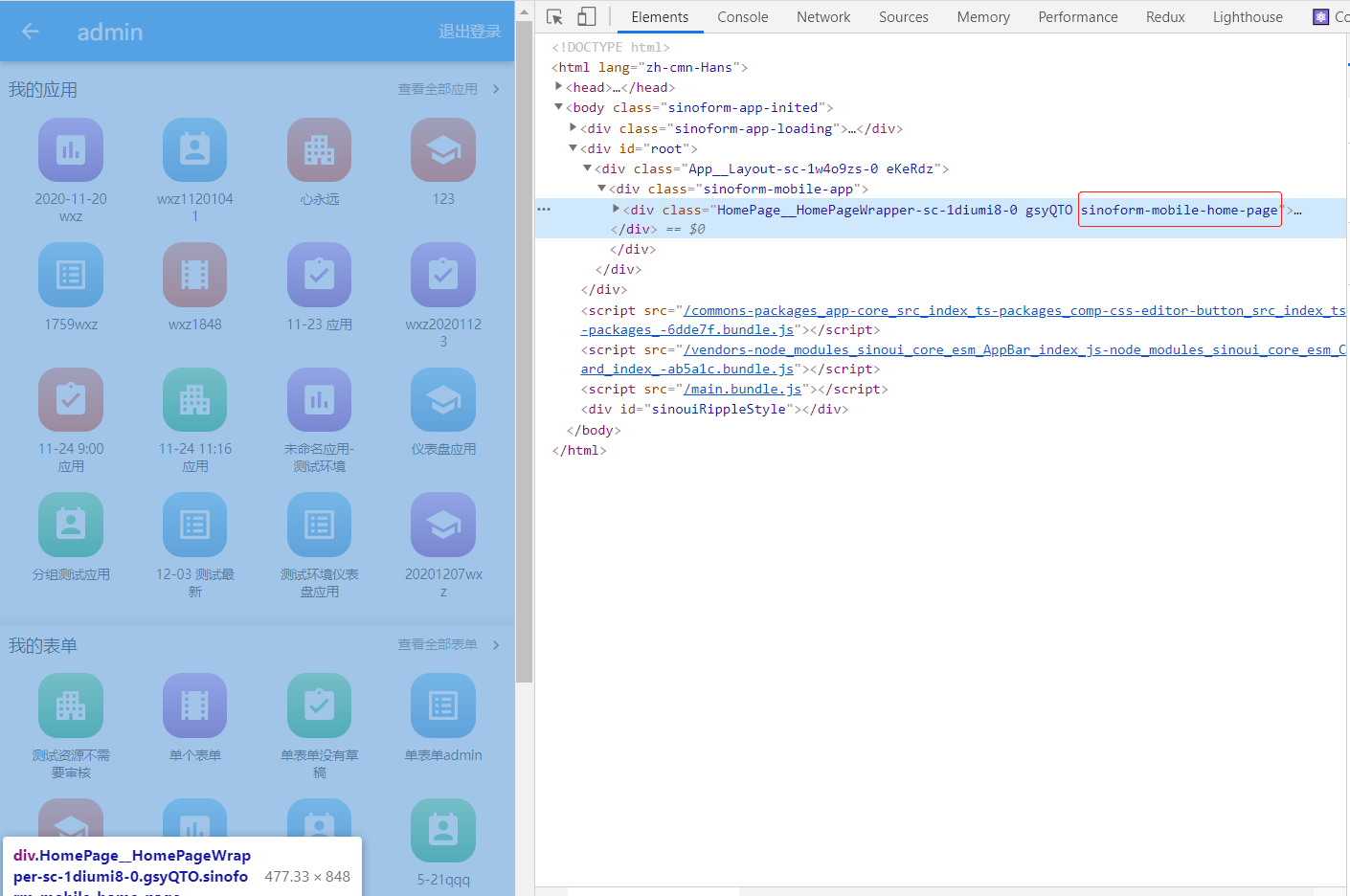Switch to the Memory tab
This screenshot has height=896, width=1350.
983,17
